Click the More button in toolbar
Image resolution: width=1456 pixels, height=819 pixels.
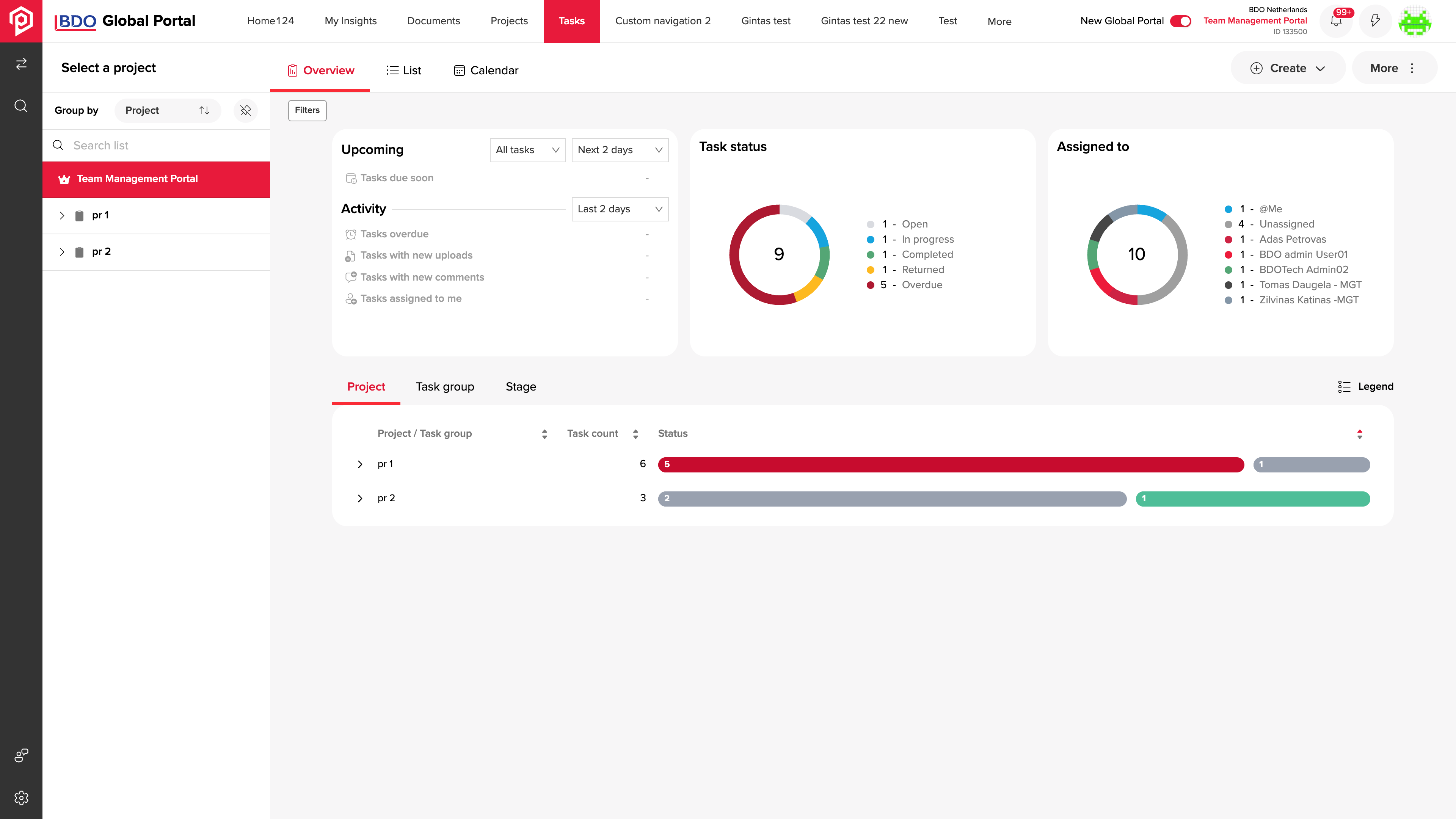tap(1394, 68)
